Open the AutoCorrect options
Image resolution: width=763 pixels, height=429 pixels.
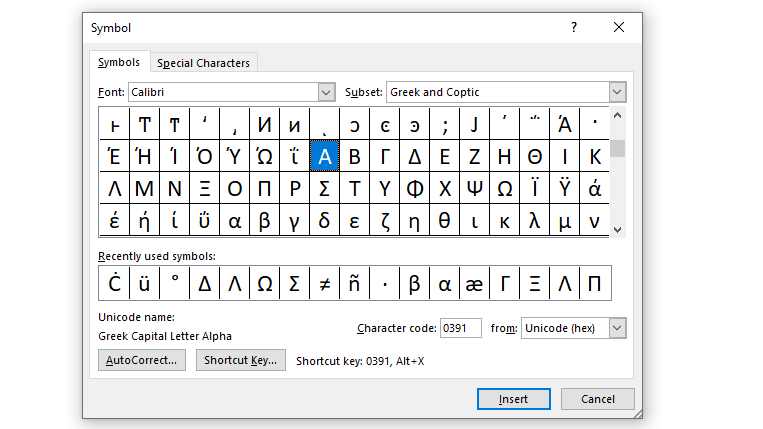(142, 360)
